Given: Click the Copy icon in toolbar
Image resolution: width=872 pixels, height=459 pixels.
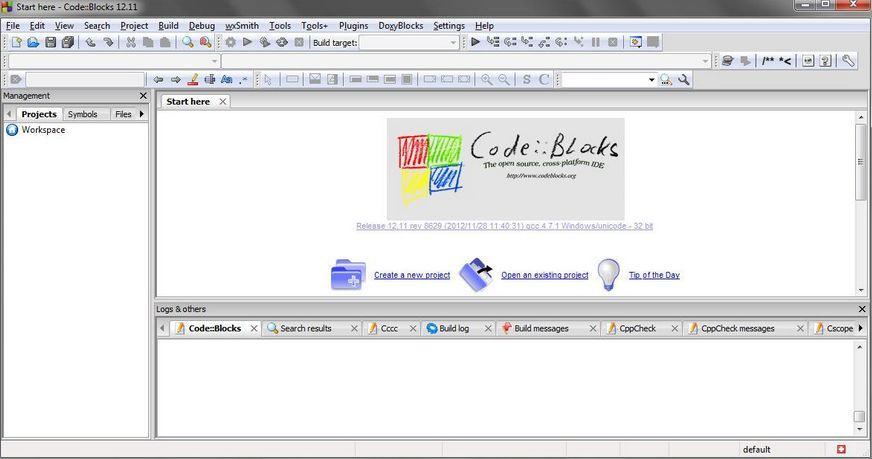Looking at the screenshot, I should pos(148,42).
